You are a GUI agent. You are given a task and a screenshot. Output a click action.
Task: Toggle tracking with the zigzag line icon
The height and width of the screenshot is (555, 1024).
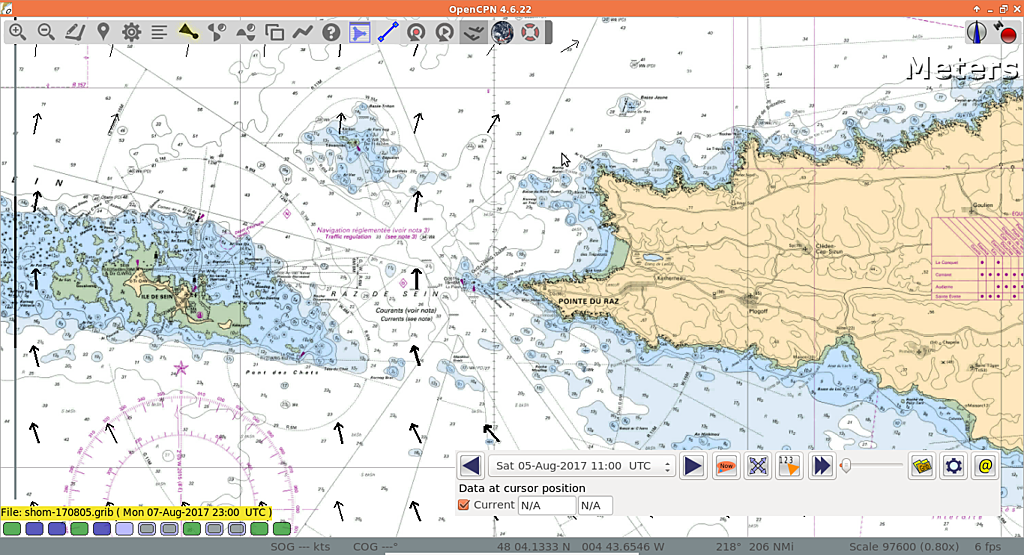coord(302,31)
